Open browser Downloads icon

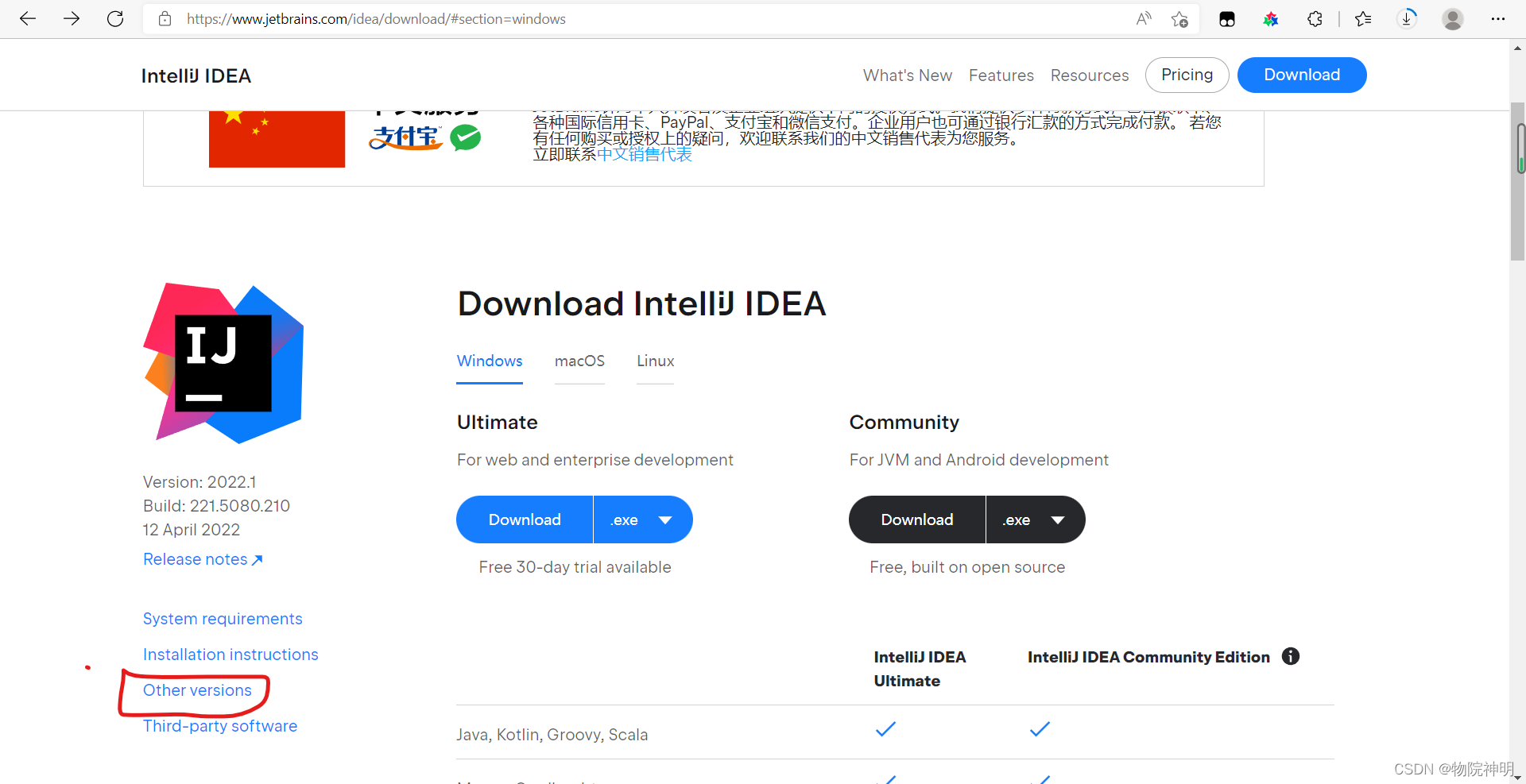click(x=1407, y=18)
